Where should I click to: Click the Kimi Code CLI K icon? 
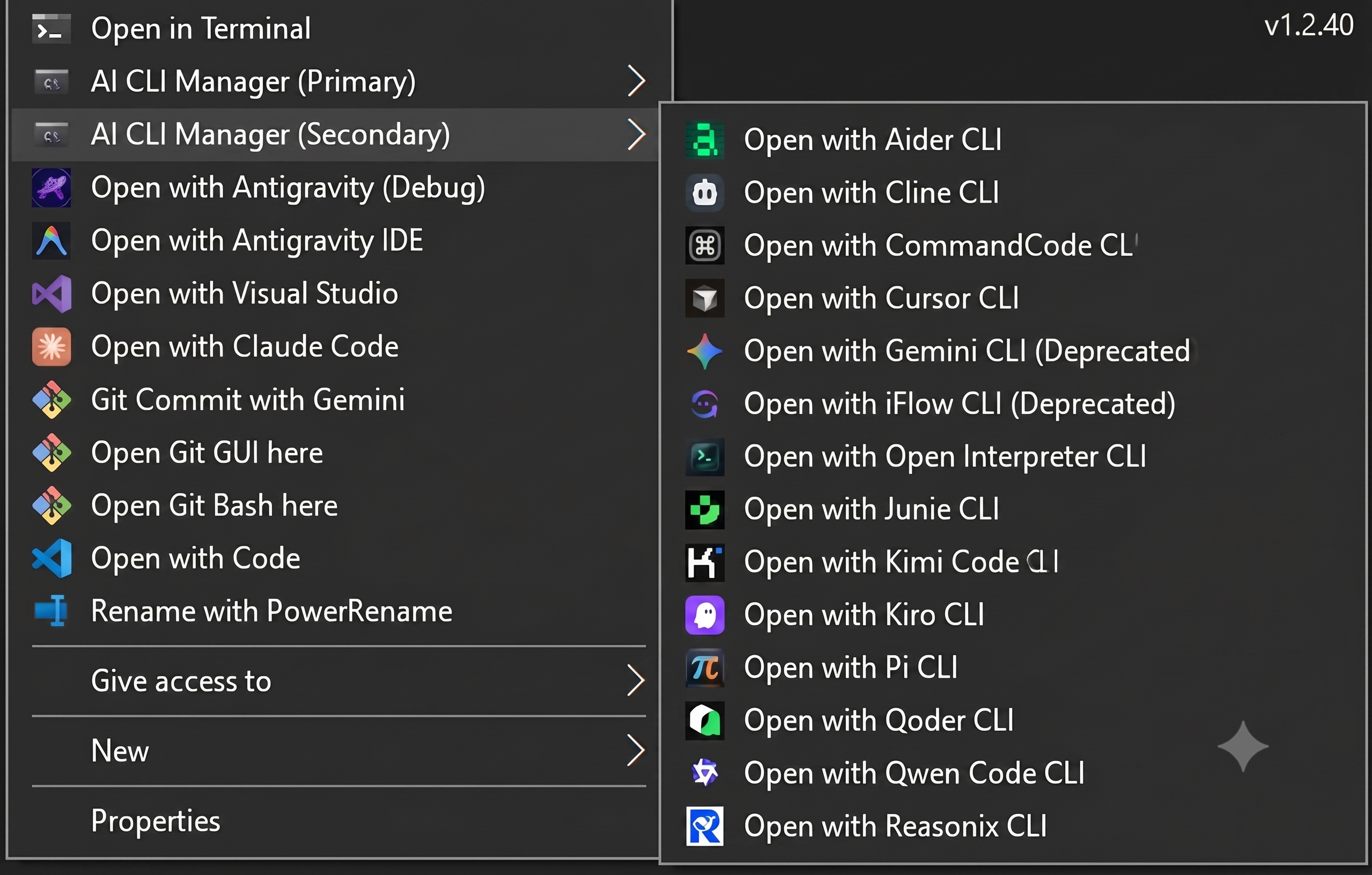[x=705, y=562]
